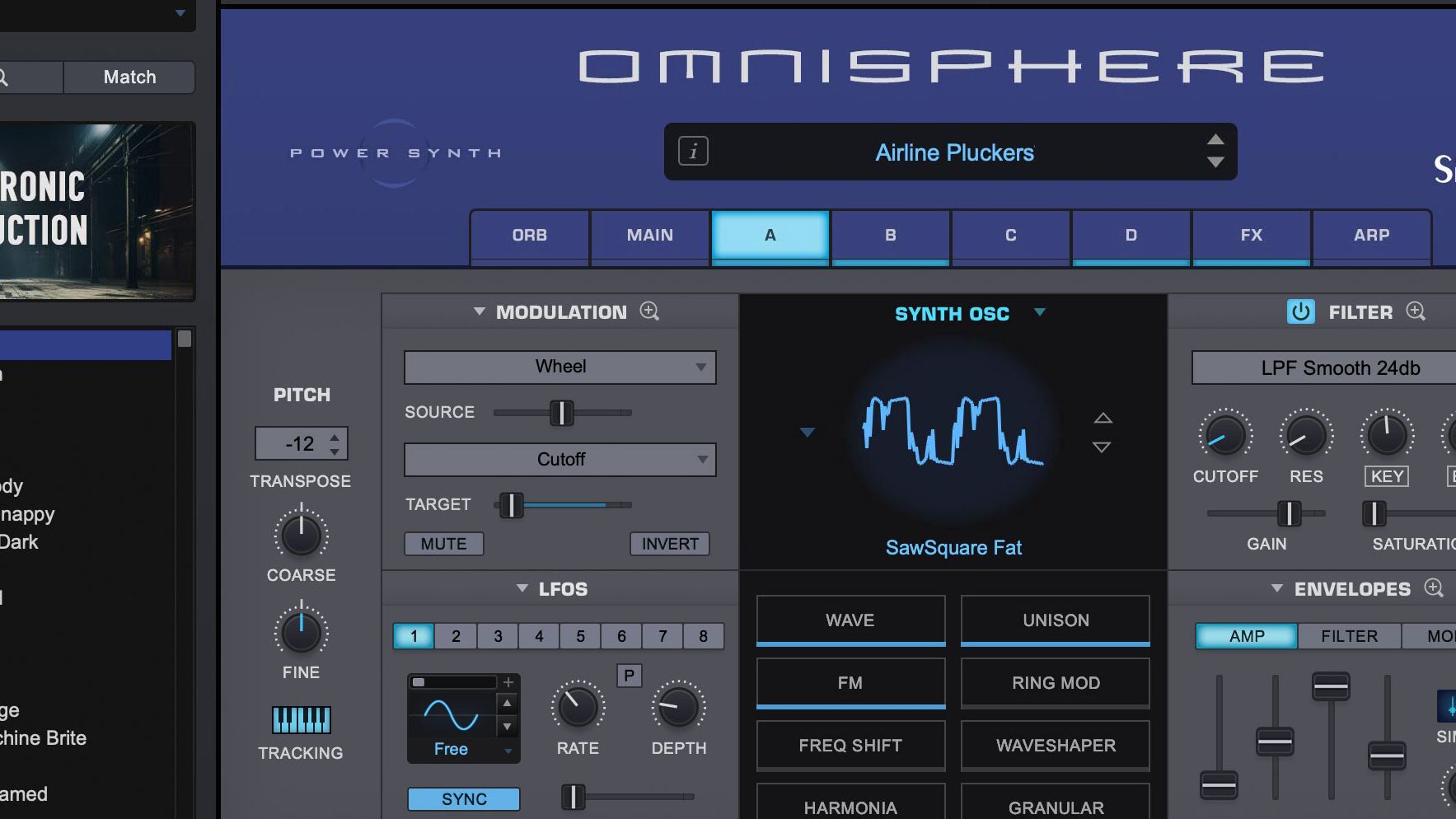Select next waveform with down triangle
This screenshot has width=1456, height=819.
pyautogui.click(x=1103, y=447)
